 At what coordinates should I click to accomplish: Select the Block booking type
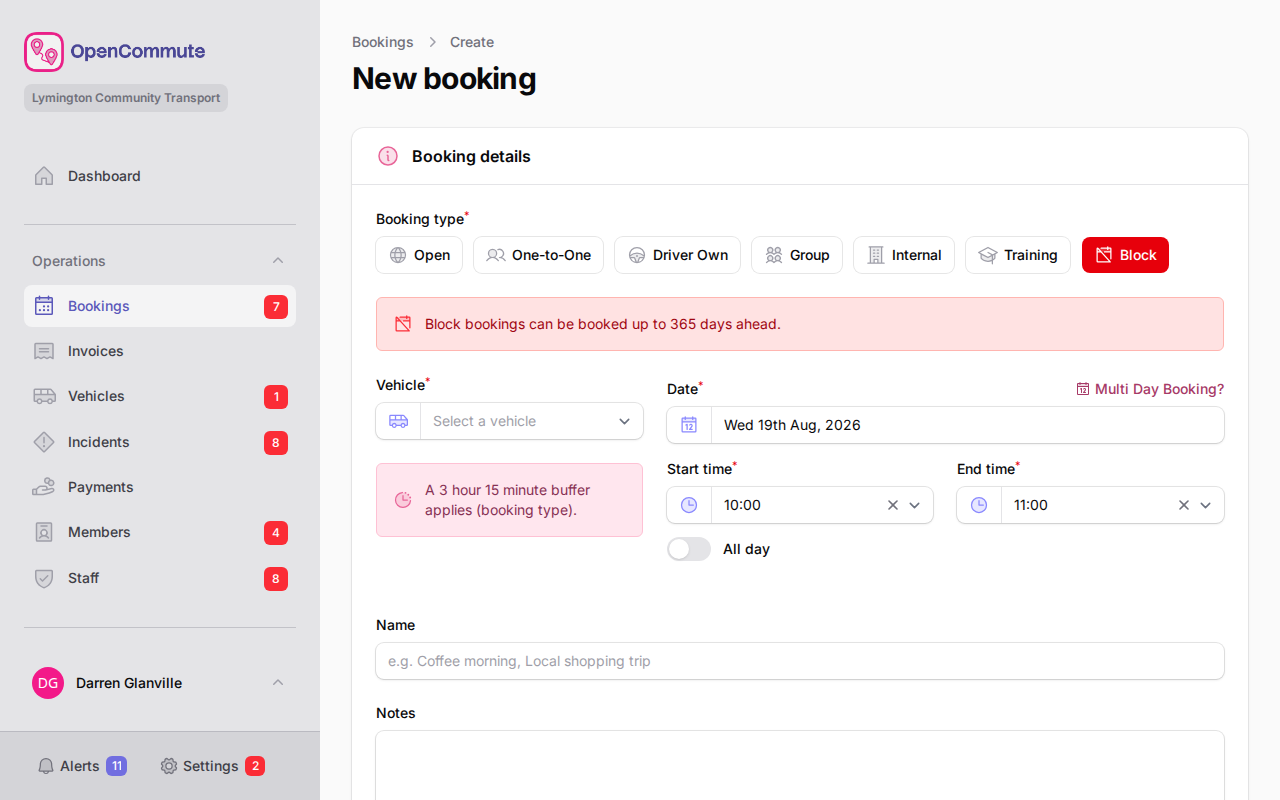(x=1125, y=255)
